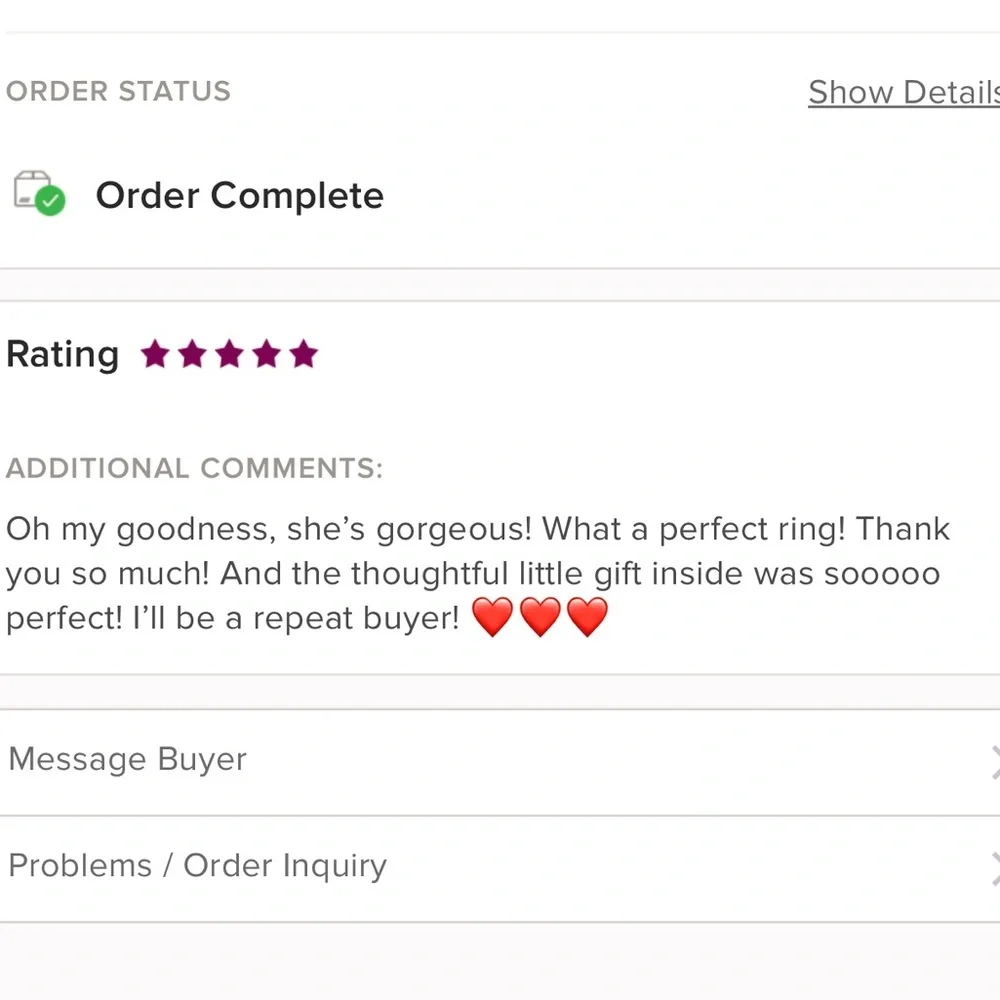Expand the Message Buyer chevron arrow
1000x1000 pixels.
tap(993, 762)
